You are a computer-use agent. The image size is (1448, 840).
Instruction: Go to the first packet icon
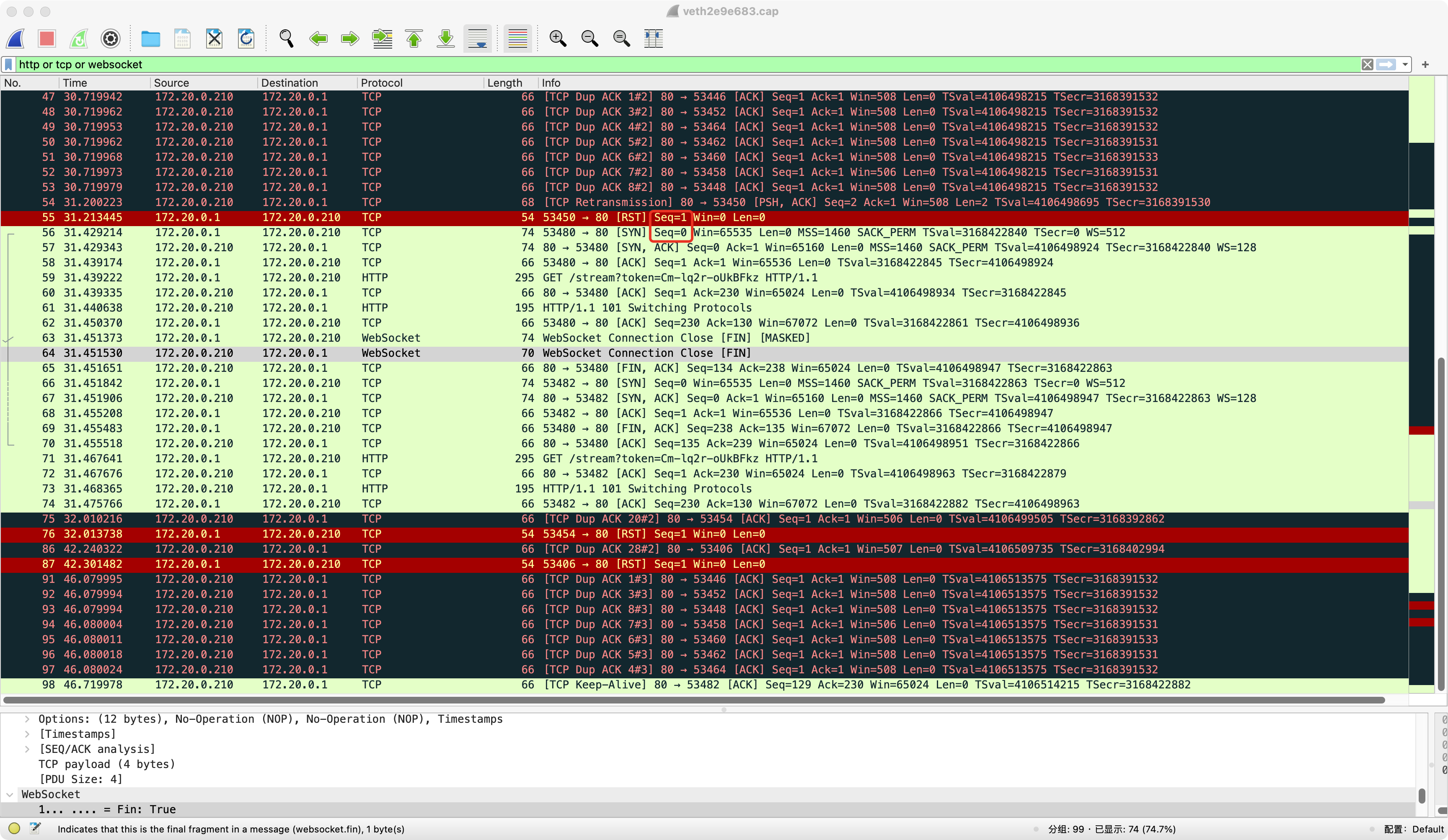coord(414,39)
